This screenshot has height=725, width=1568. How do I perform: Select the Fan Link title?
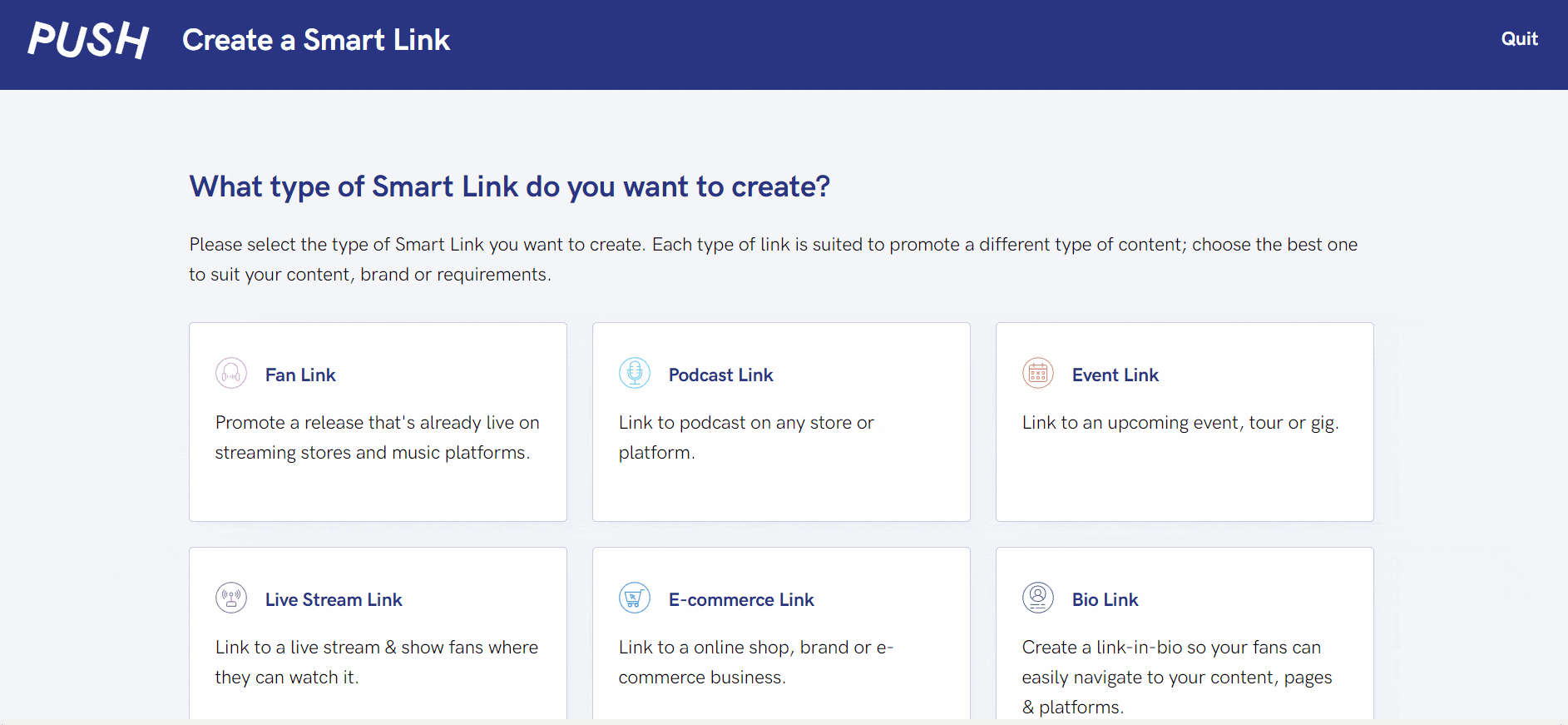tap(300, 375)
